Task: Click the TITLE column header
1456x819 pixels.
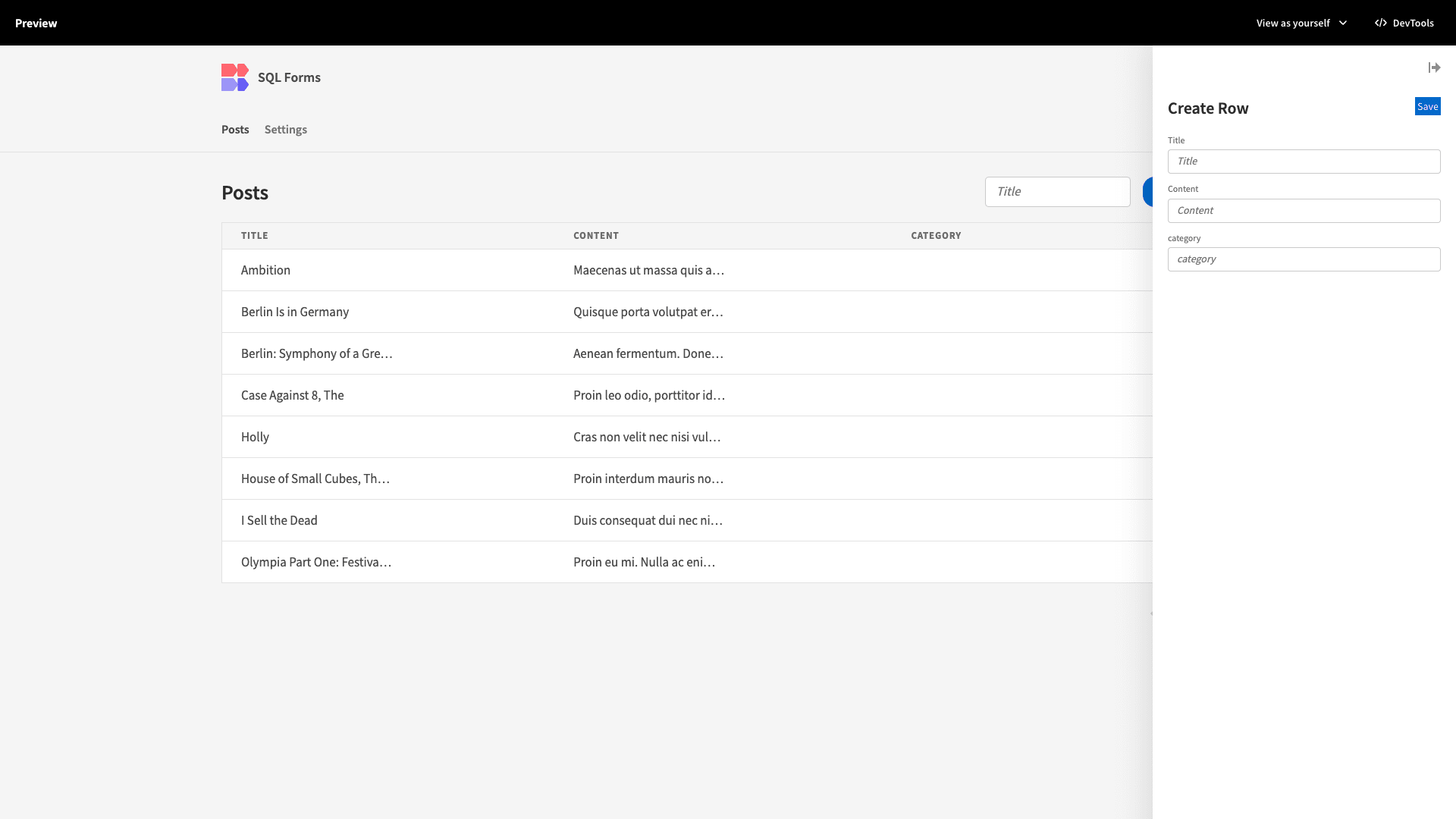Action: click(x=255, y=236)
